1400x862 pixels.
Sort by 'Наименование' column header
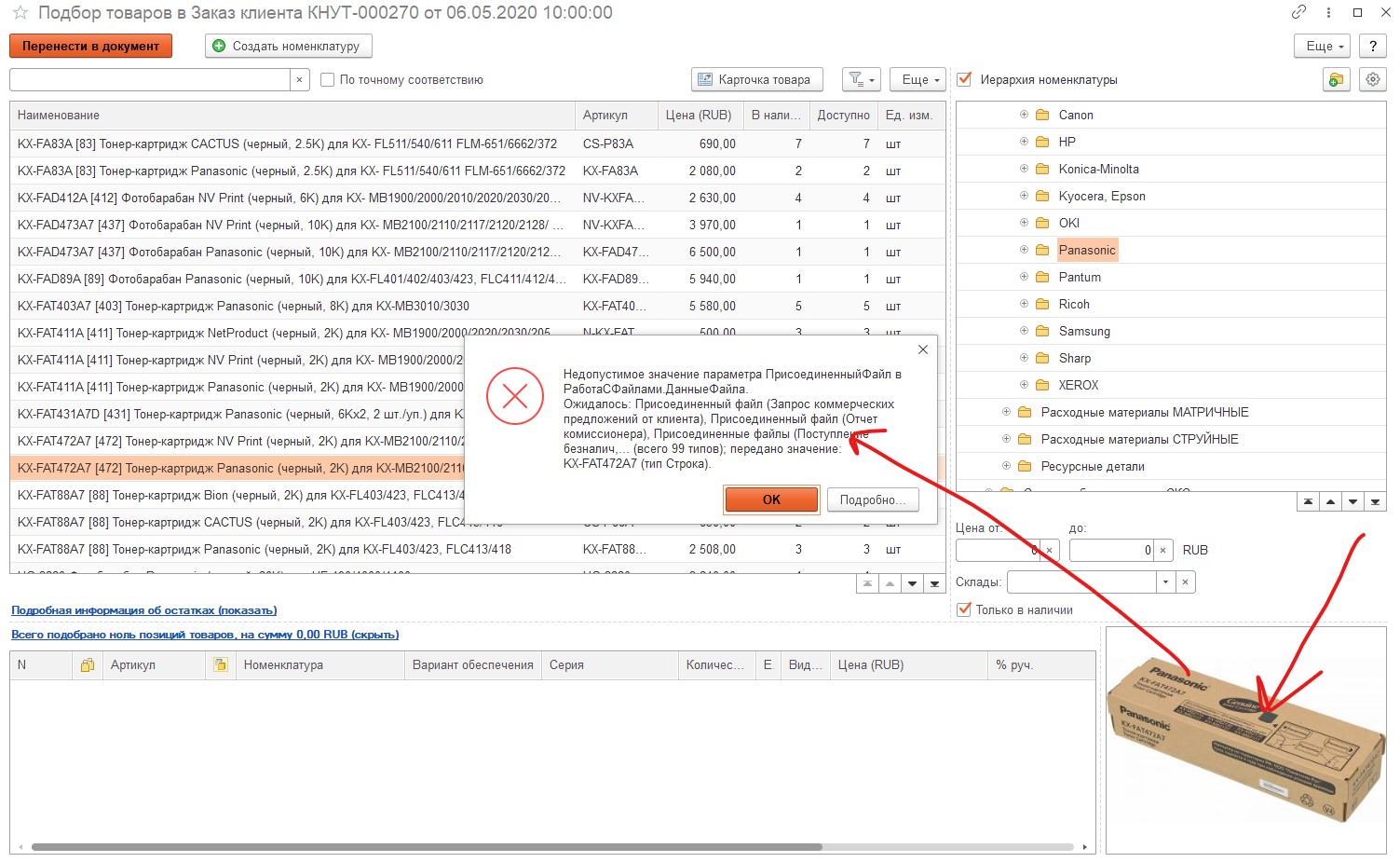coord(292,116)
